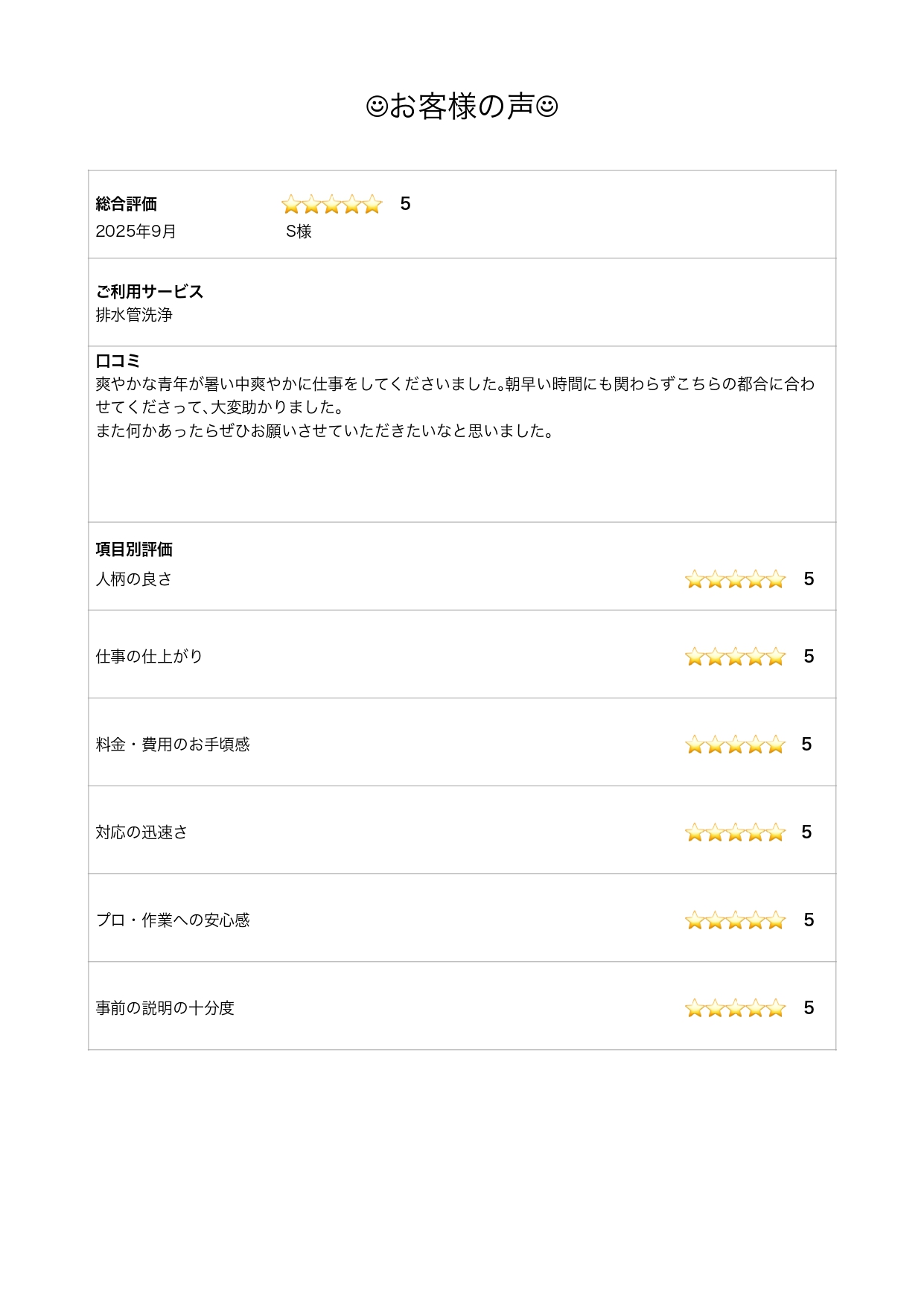Image resolution: width=924 pixels, height=1306 pixels.
Task: Click the 項目別評価 heading
Action: point(134,550)
